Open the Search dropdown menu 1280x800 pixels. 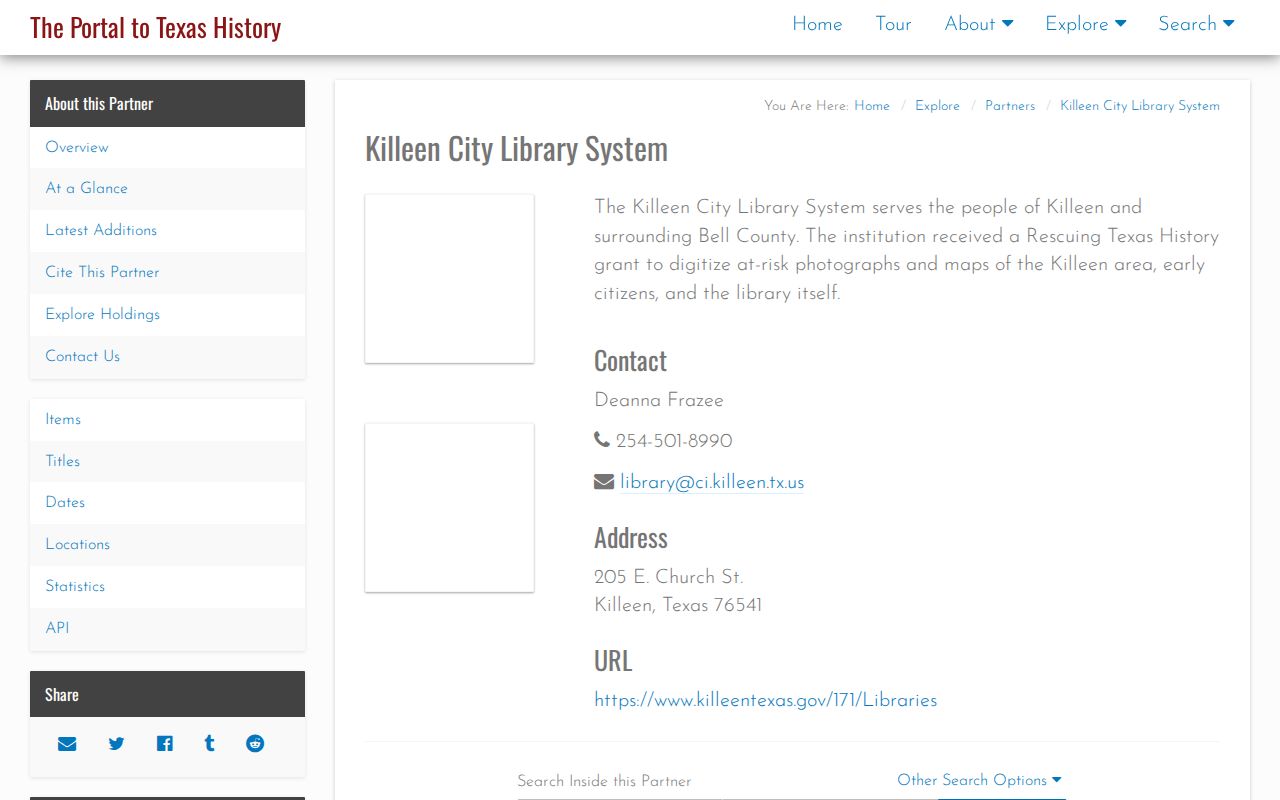1196,24
